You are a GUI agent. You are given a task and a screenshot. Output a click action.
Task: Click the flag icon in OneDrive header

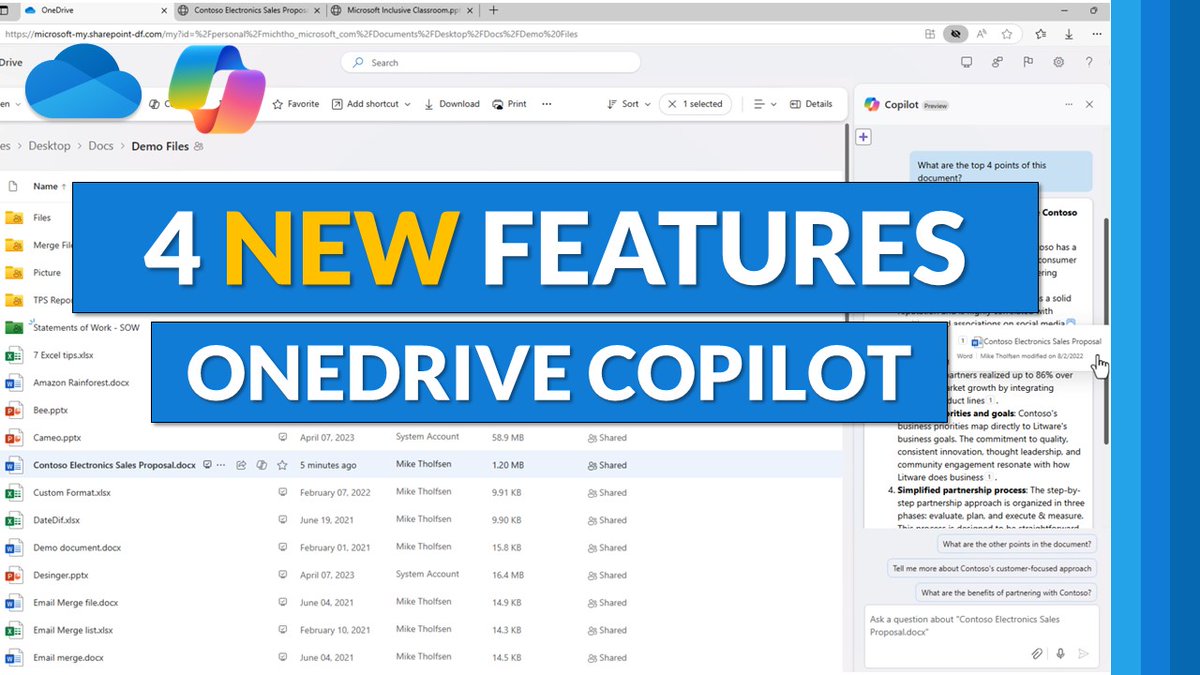[x=1028, y=62]
